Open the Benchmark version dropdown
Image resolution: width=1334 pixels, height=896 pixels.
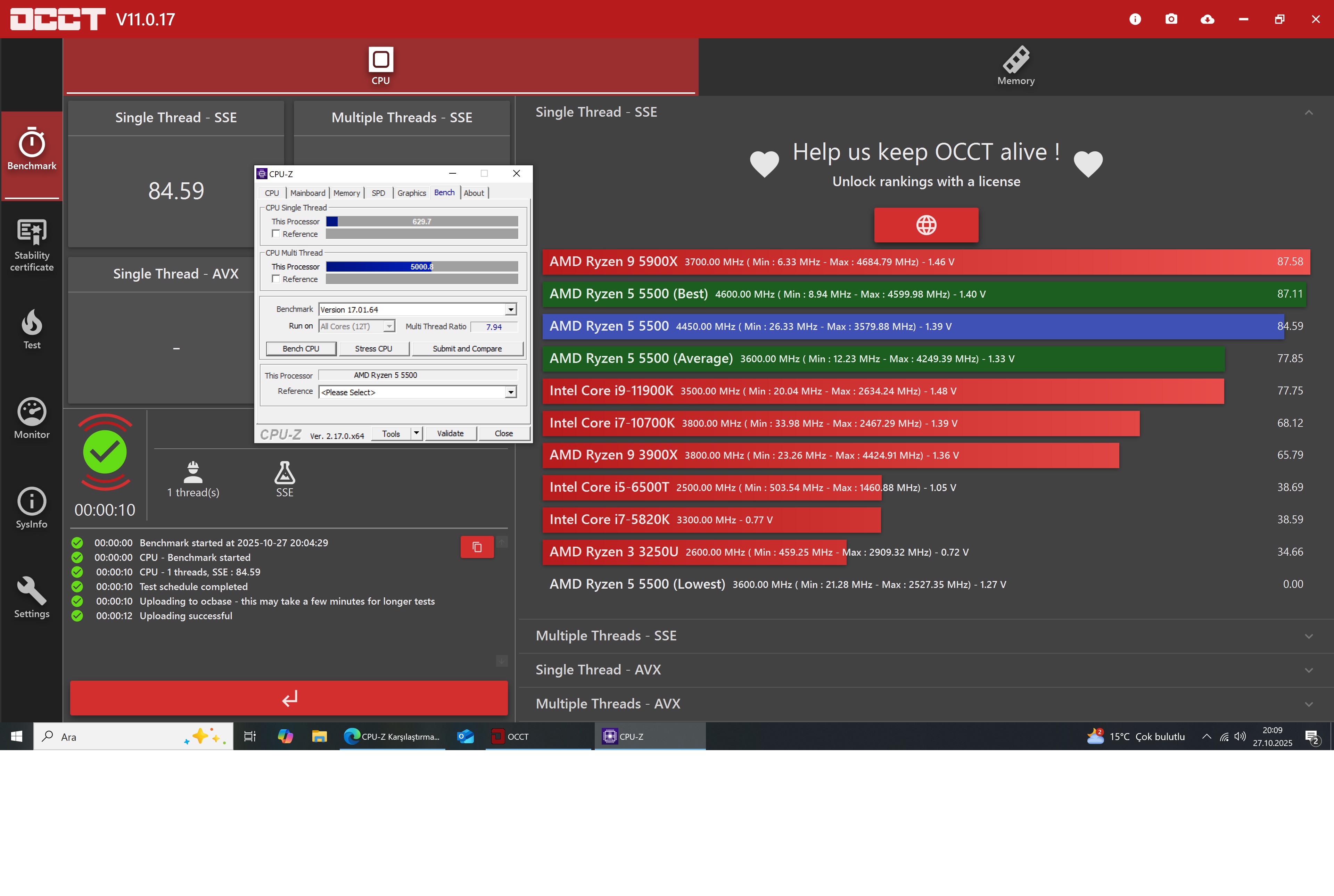[x=510, y=310]
